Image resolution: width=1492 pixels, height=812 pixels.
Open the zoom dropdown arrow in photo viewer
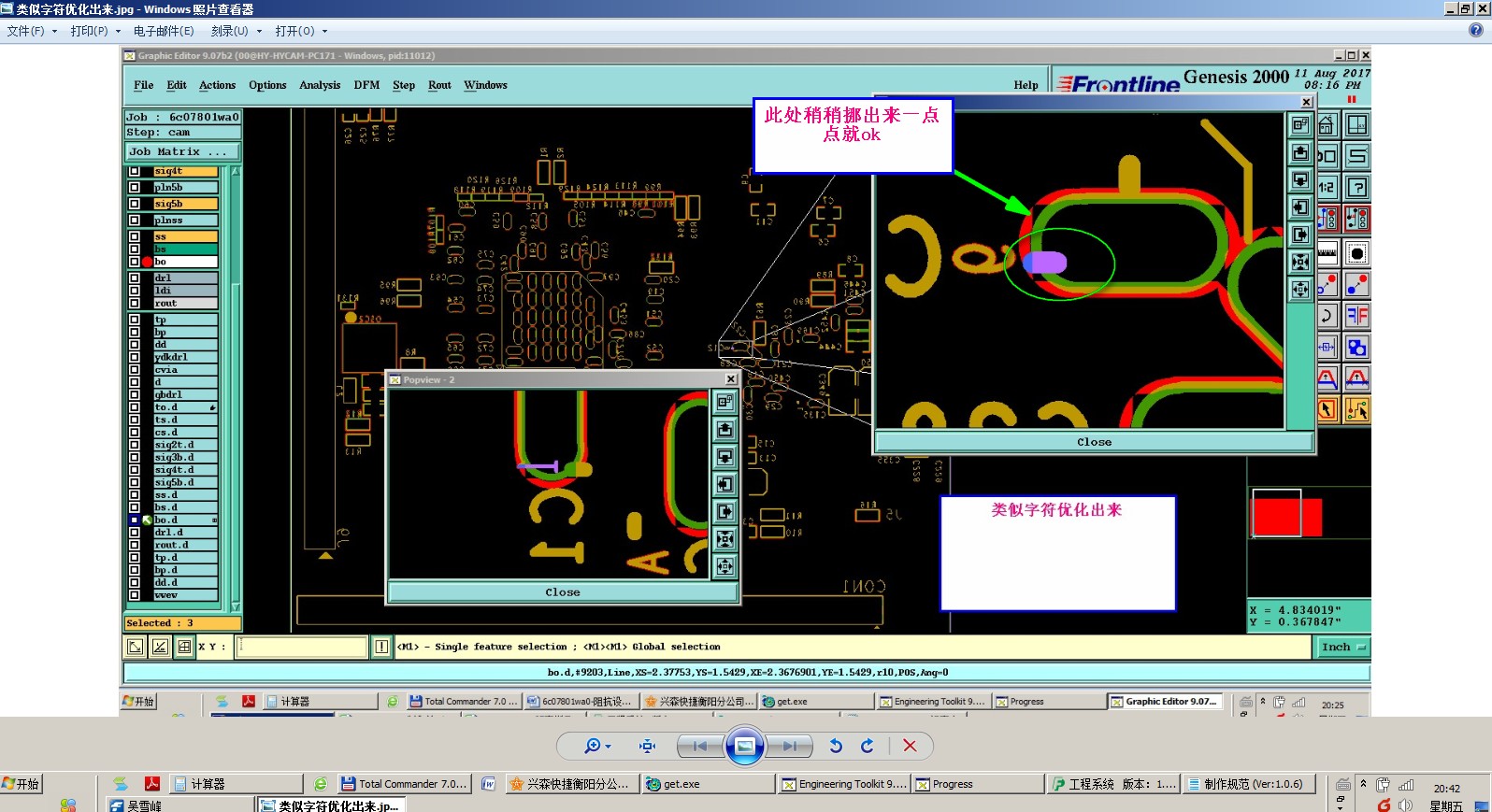(x=609, y=747)
